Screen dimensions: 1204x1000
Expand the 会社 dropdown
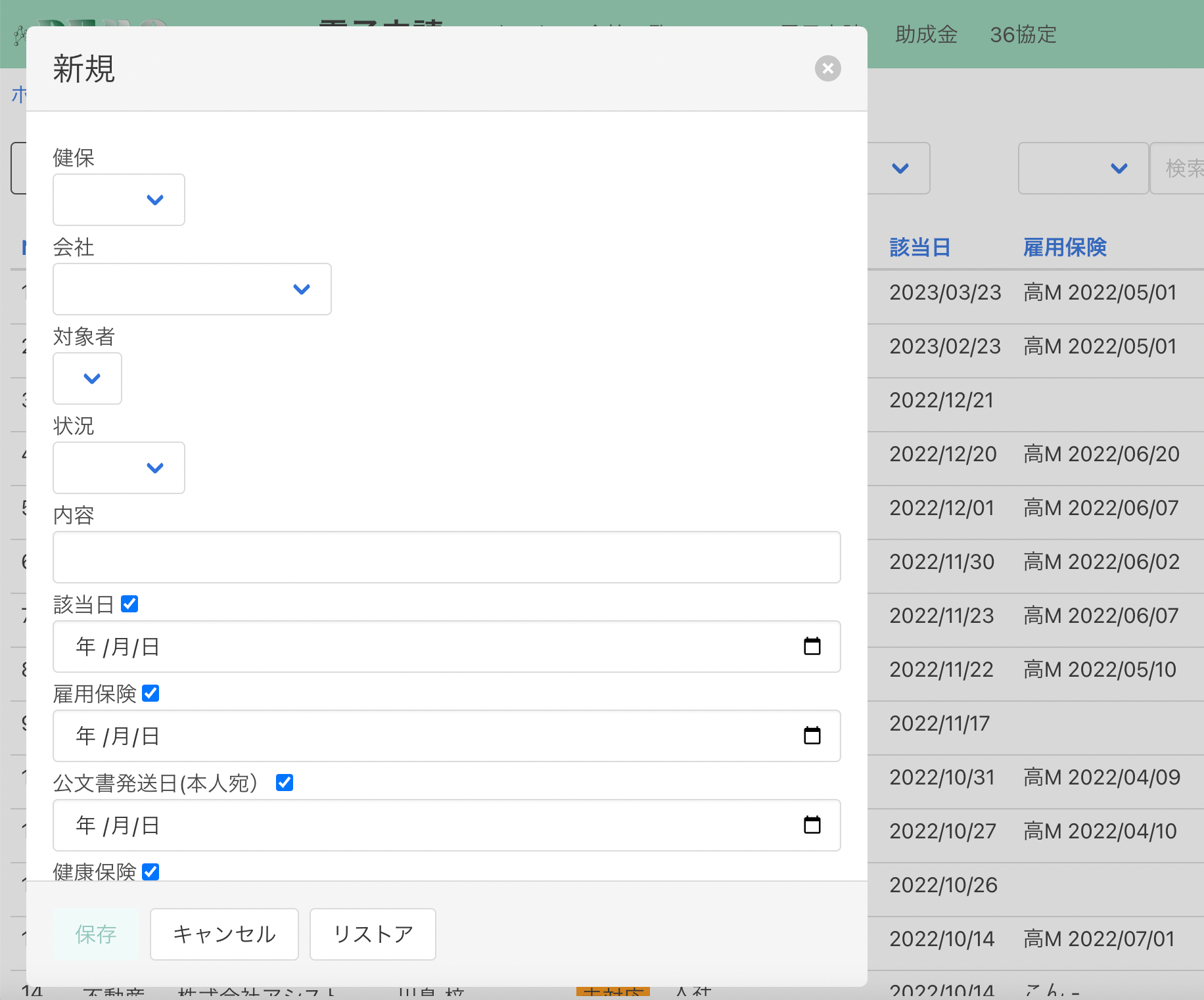click(191, 289)
